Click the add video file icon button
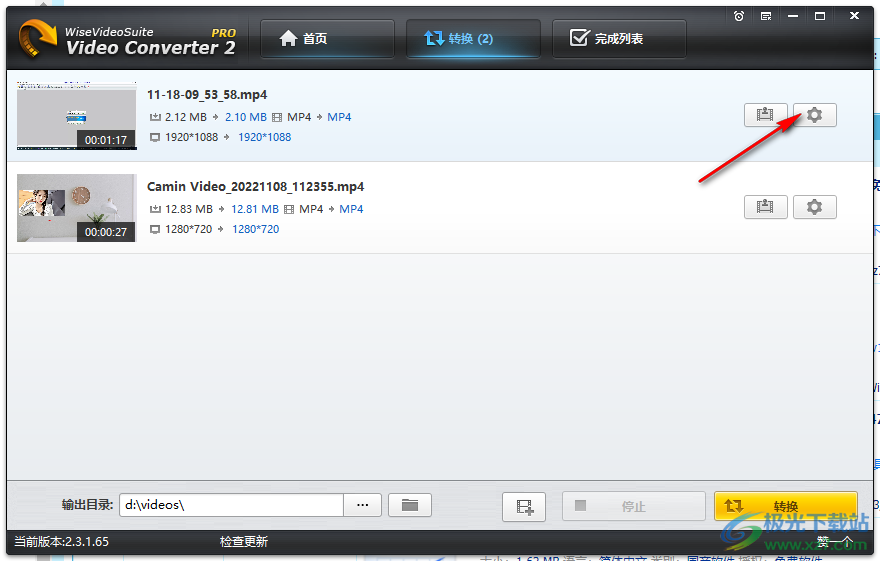The width and height of the screenshot is (880, 561). click(524, 507)
